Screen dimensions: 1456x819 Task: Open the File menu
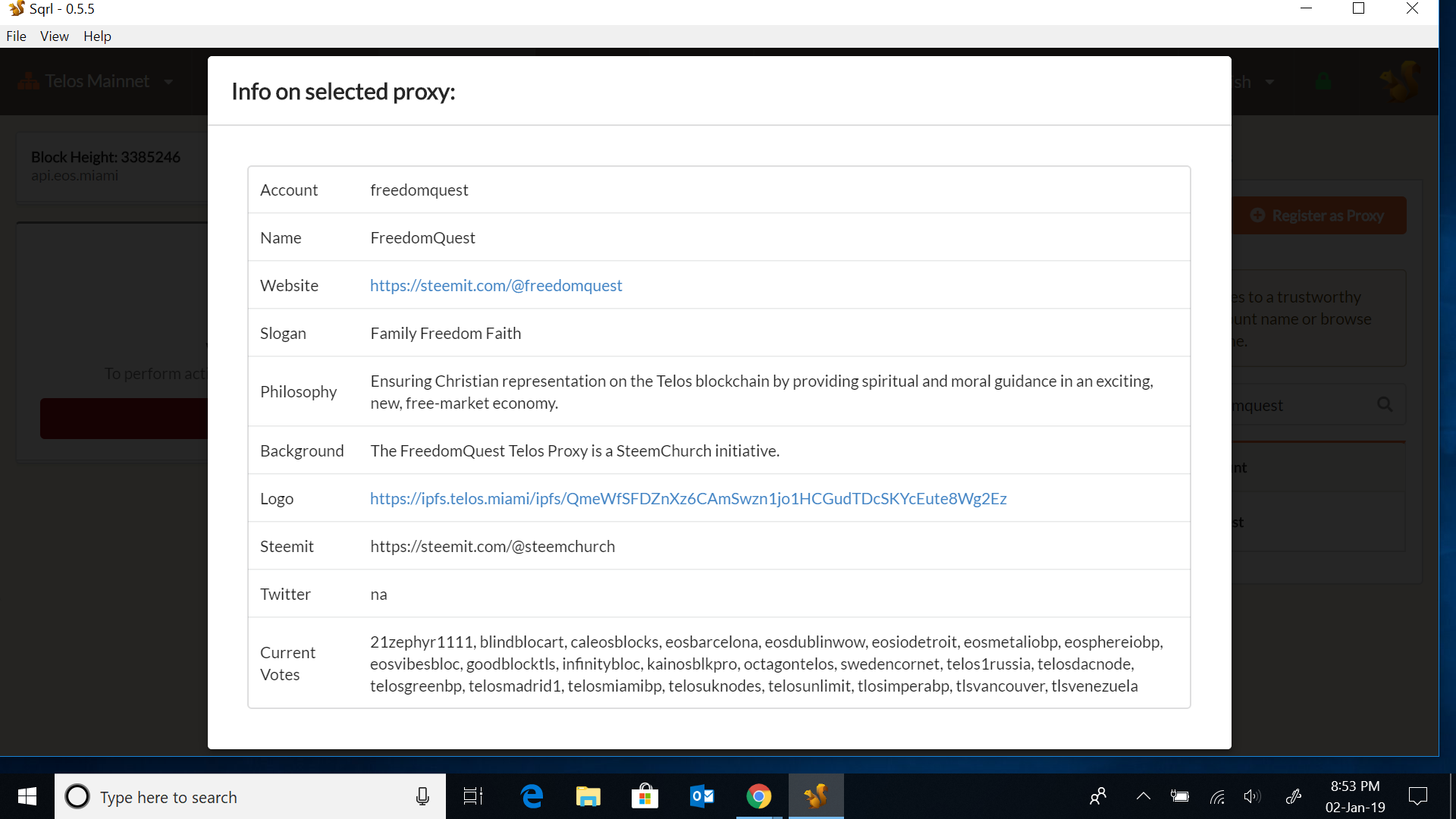pyautogui.click(x=16, y=36)
